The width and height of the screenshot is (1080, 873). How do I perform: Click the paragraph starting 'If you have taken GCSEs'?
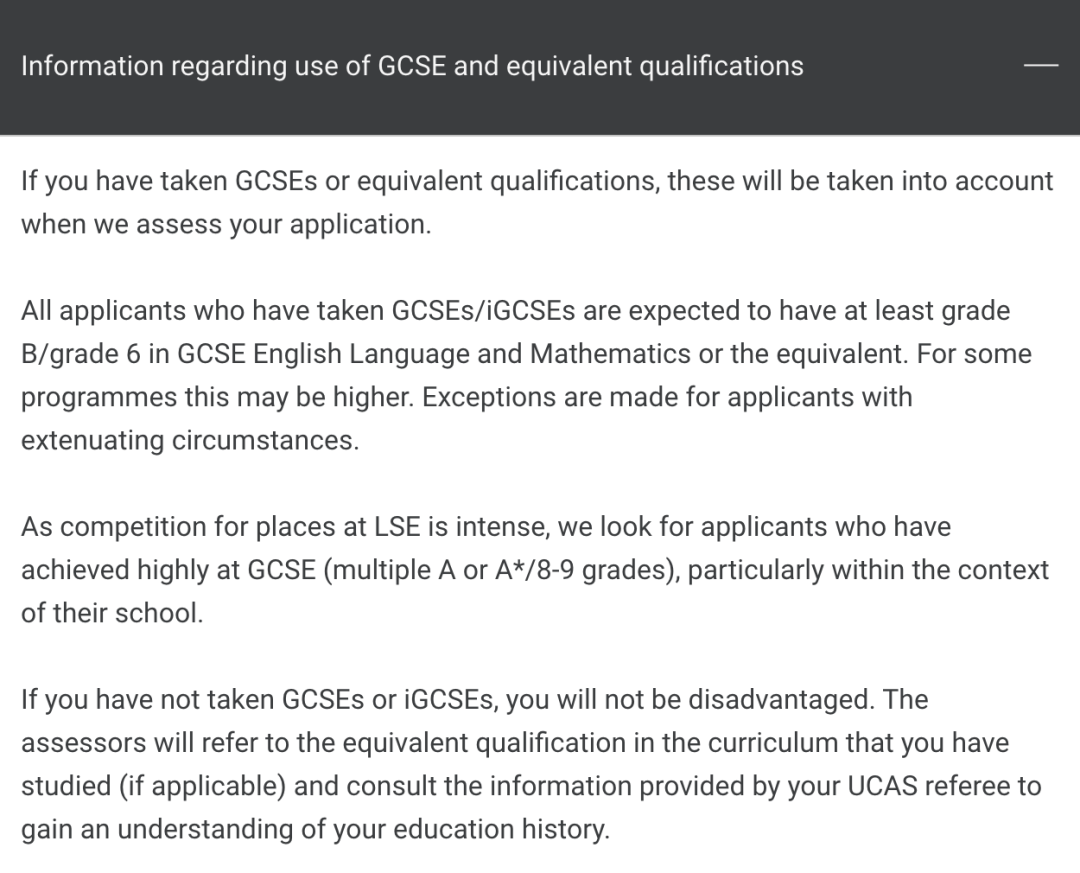coord(537,203)
